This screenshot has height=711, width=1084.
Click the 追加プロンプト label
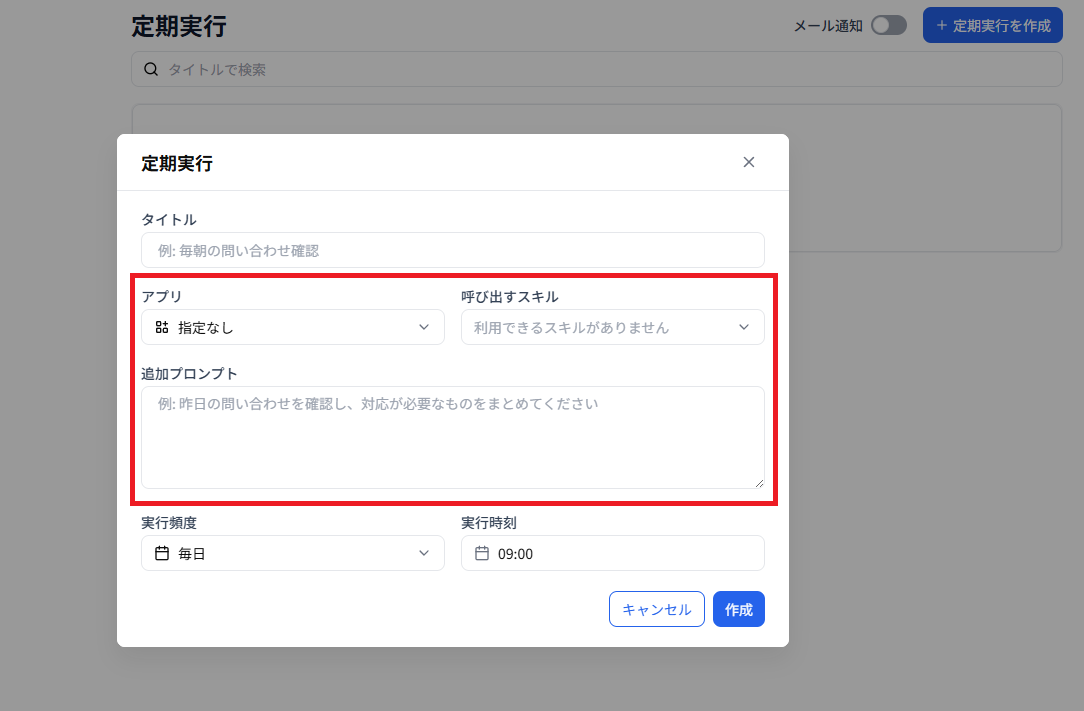point(189,373)
